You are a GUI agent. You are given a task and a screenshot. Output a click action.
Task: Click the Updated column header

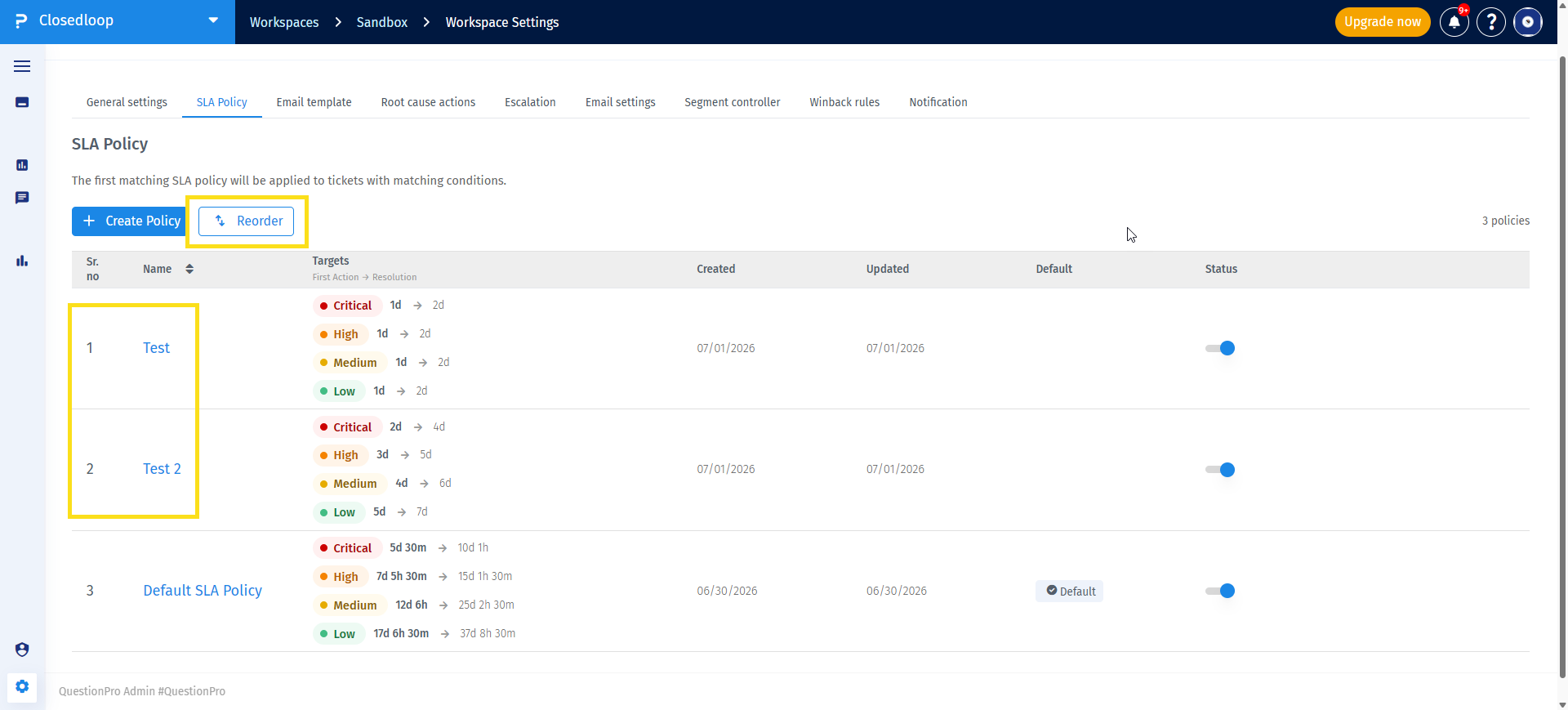(x=888, y=269)
